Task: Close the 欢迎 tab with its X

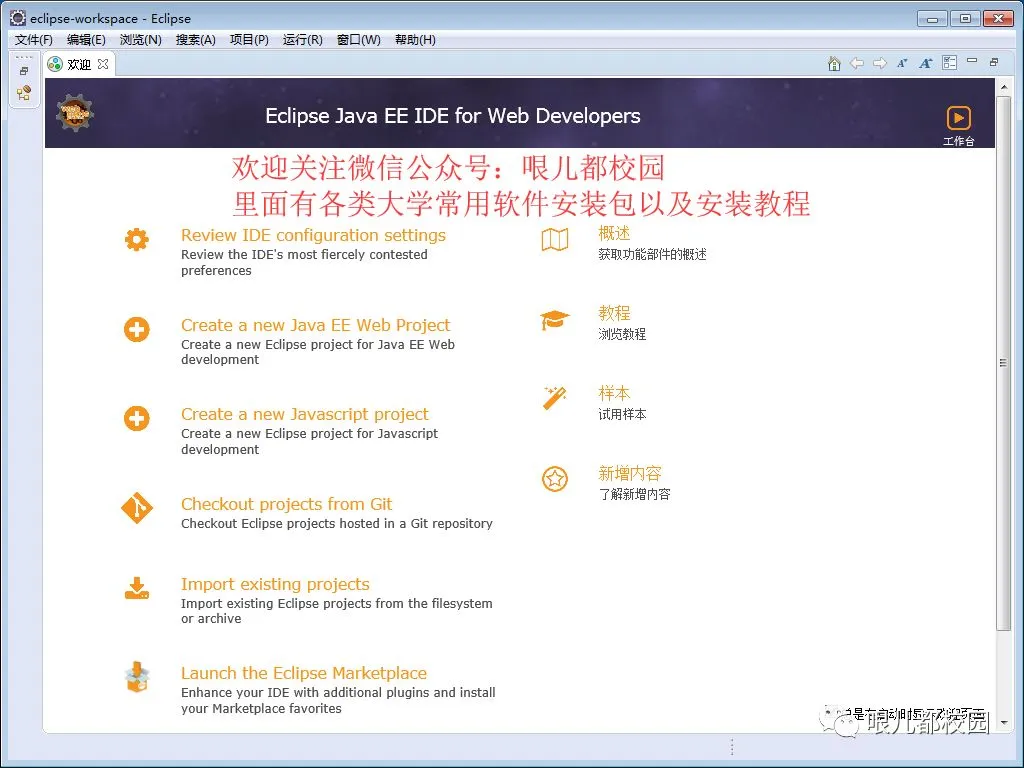Action: tap(103, 64)
